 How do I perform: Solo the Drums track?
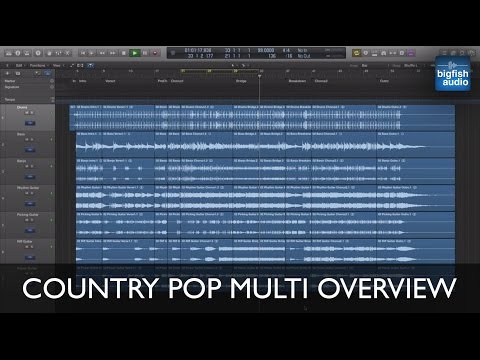pyautogui.click(x=32, y=113)
